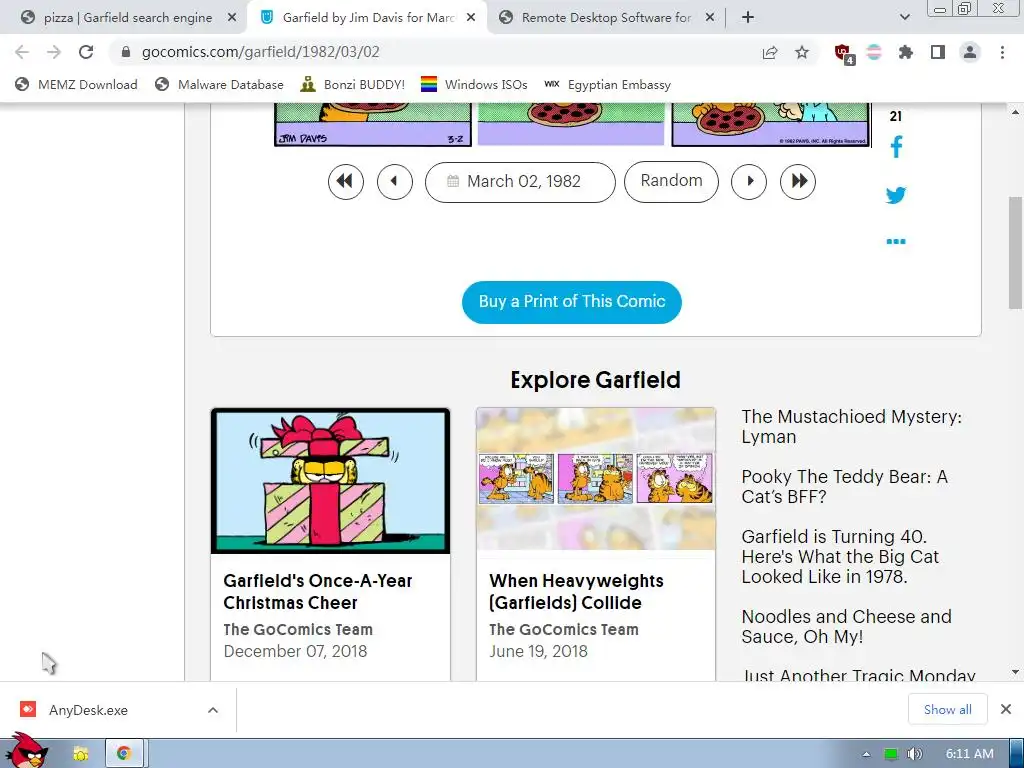This screenshot has height=768, width=1024.
Task: Open the Malware Database bookmark
Action: coord(219,84)
